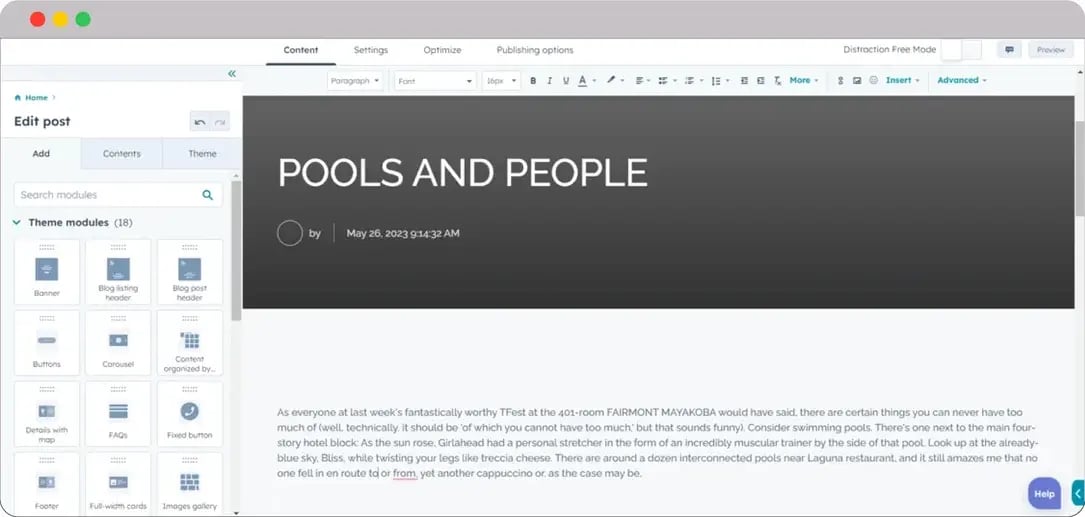The height and width of the screenshot is (517, 1085).
Task: Click the Preview button
Action: (1051, 50)
